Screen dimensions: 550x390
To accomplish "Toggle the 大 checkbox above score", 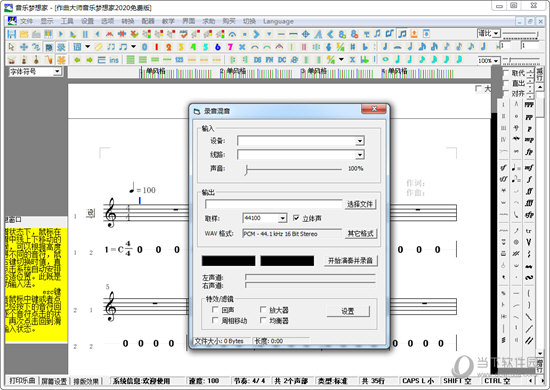I will (478, 88).
